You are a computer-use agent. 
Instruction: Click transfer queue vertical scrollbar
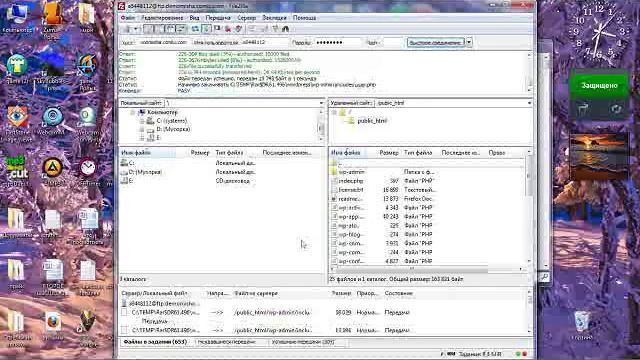[529, 312]
